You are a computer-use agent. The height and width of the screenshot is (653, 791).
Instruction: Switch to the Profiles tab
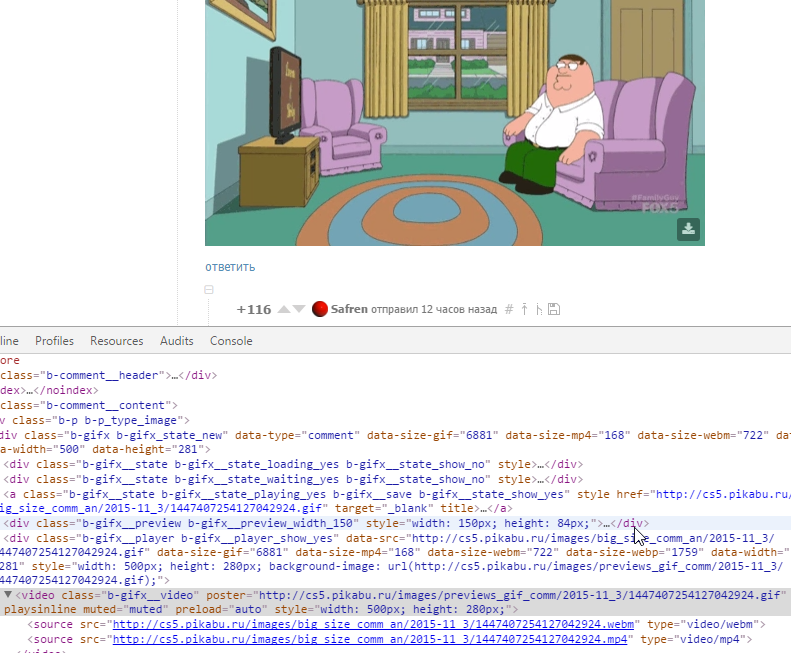(x=54, y=341)
